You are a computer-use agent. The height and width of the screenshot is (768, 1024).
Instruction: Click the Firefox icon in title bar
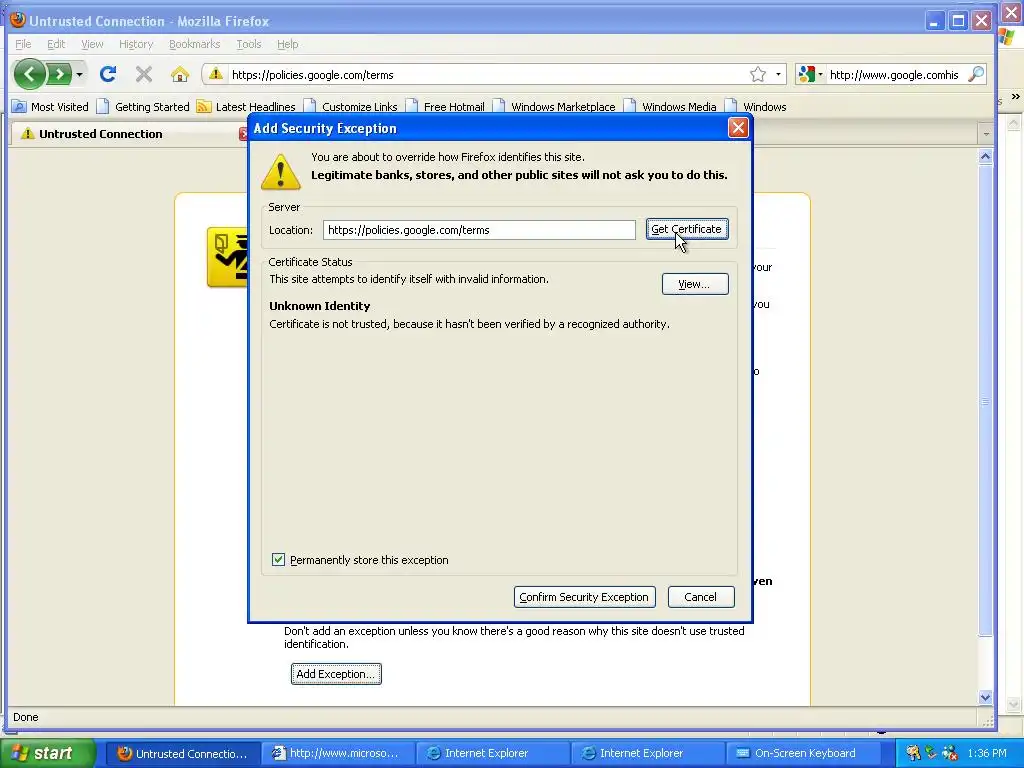coord(18,20)
